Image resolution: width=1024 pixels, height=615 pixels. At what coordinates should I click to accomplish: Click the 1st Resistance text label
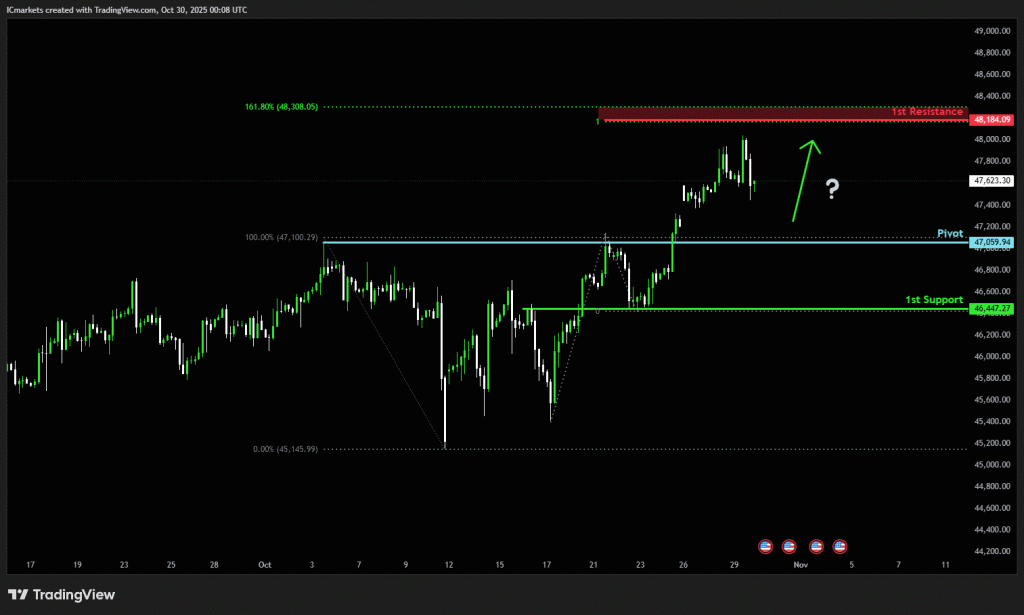click(x=927, y=112)
